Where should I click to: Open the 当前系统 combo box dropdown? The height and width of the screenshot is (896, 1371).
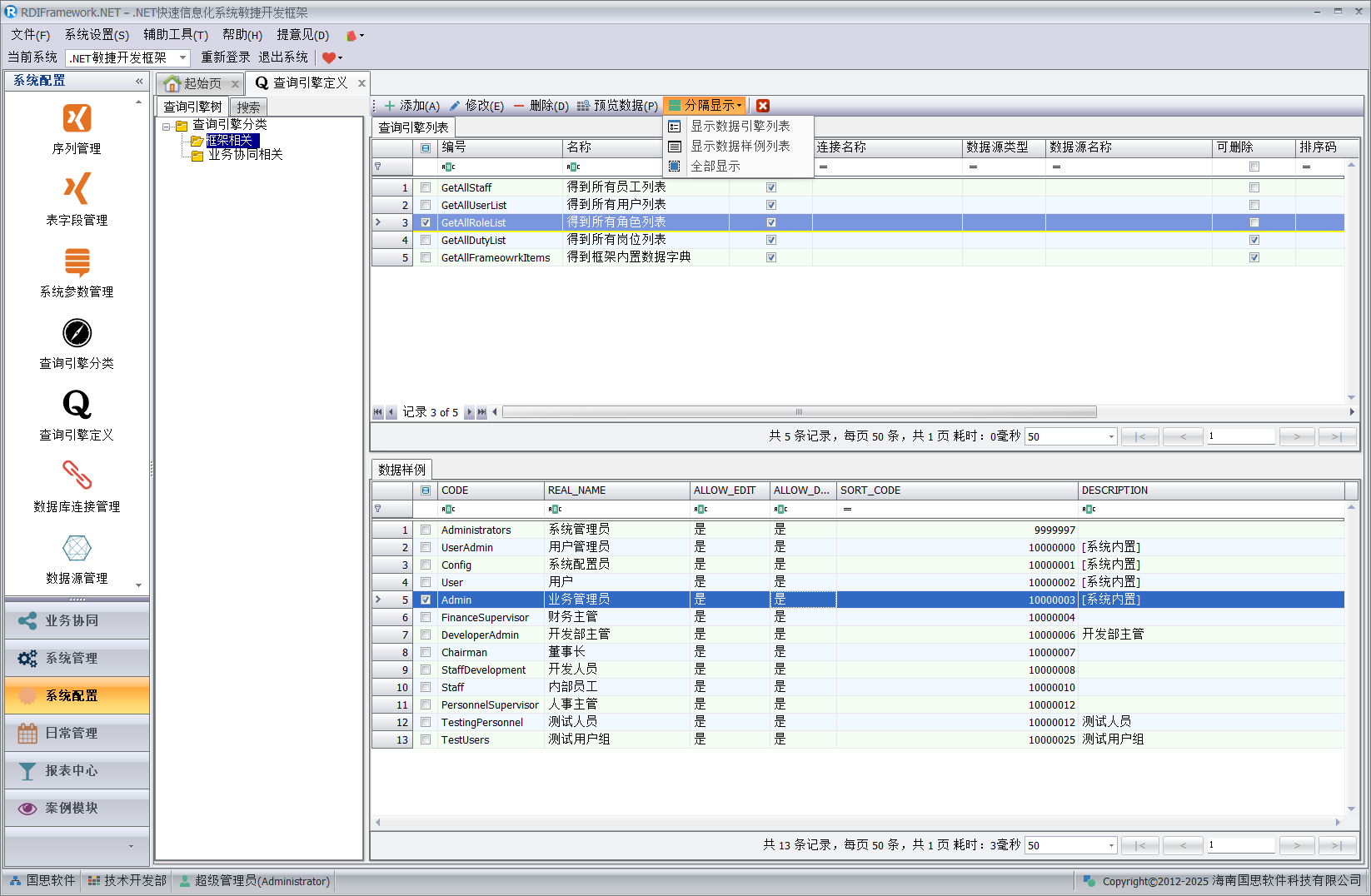[x=182, y=57]
